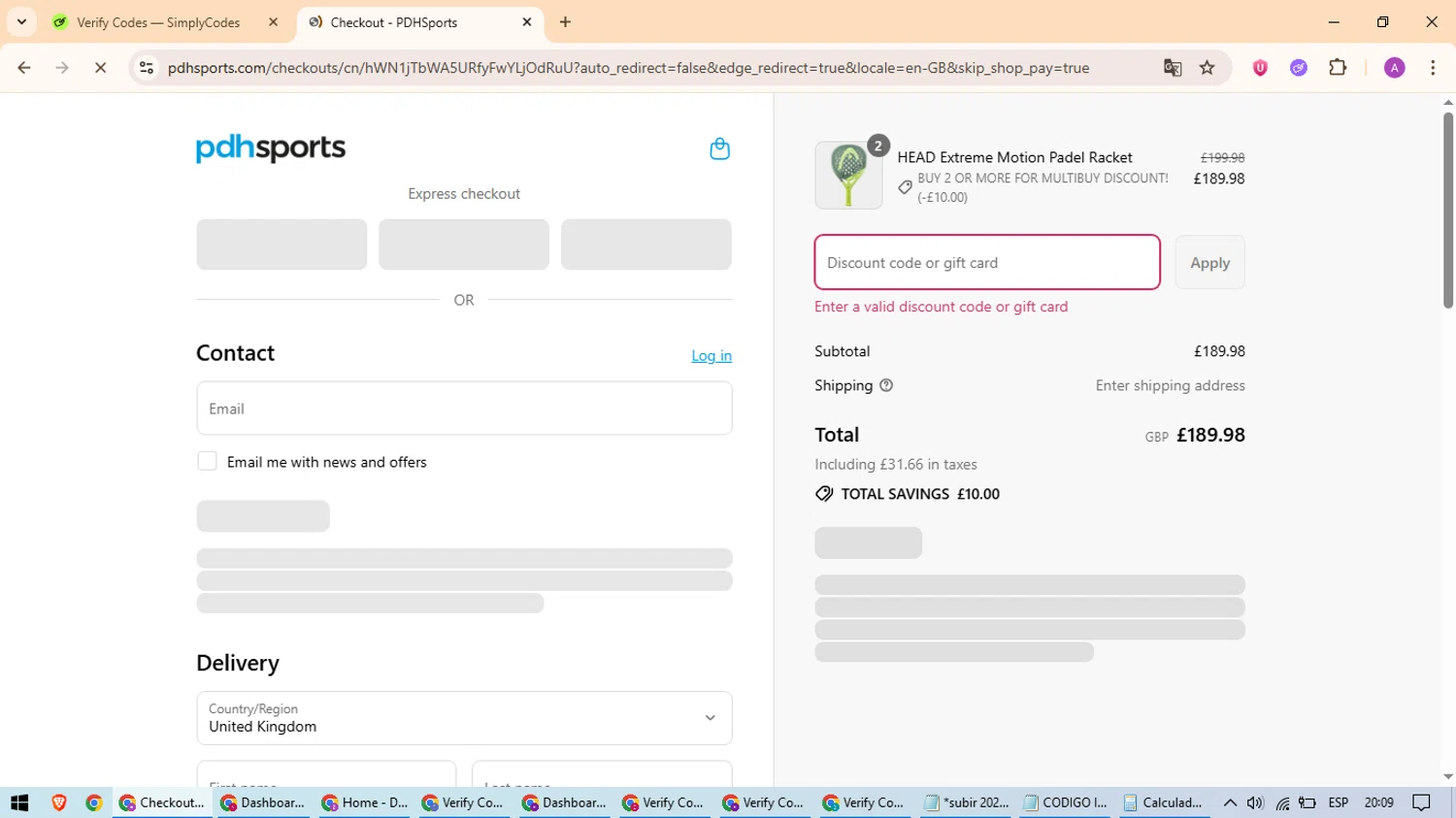This screenshot has width=1456, height=818.
Task: Click the Including £31.66 in taxes text
Action: (896, 464)
